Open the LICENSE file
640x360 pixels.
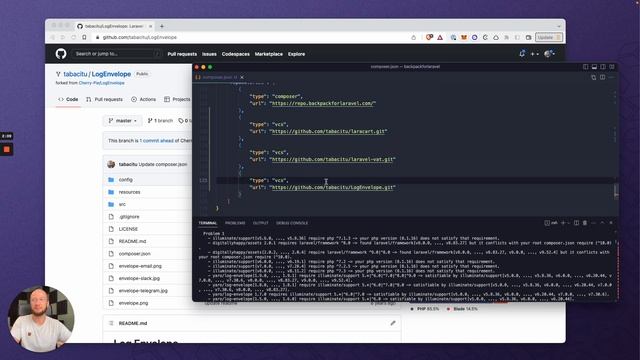[128, 229]
